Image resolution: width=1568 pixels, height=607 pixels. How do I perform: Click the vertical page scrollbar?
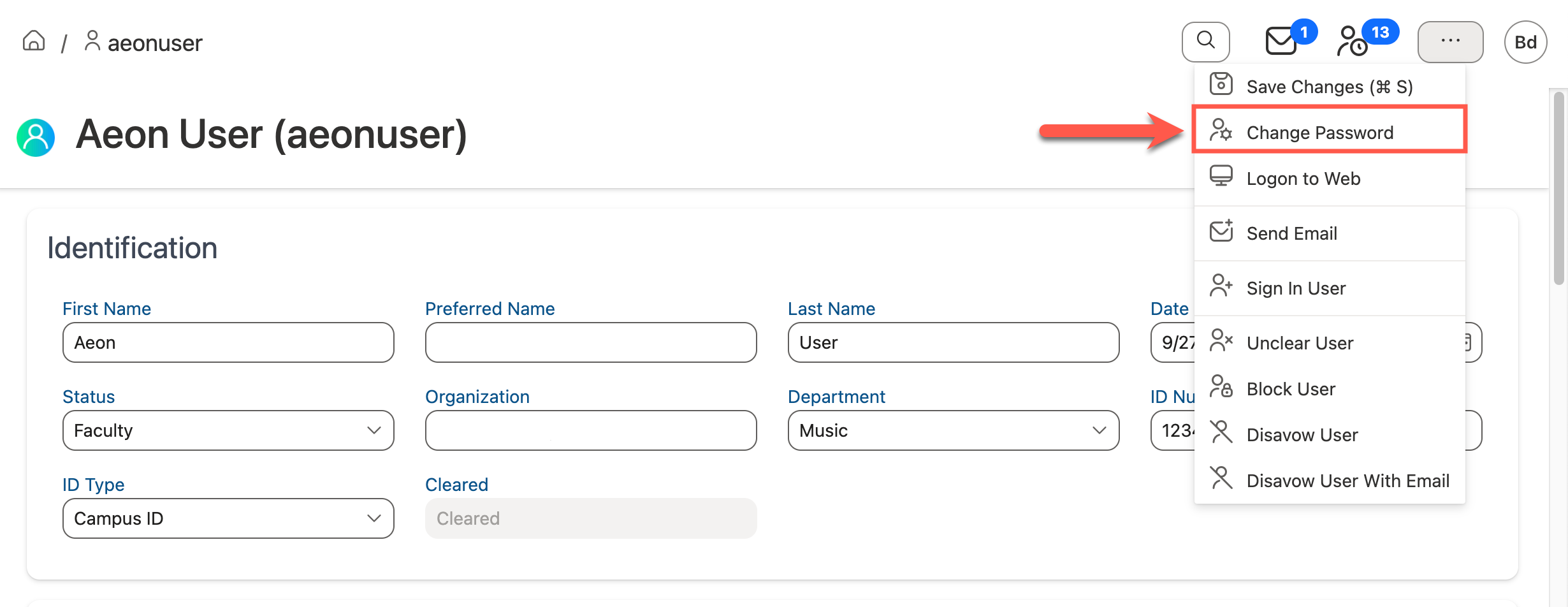tap(1559, 191)
